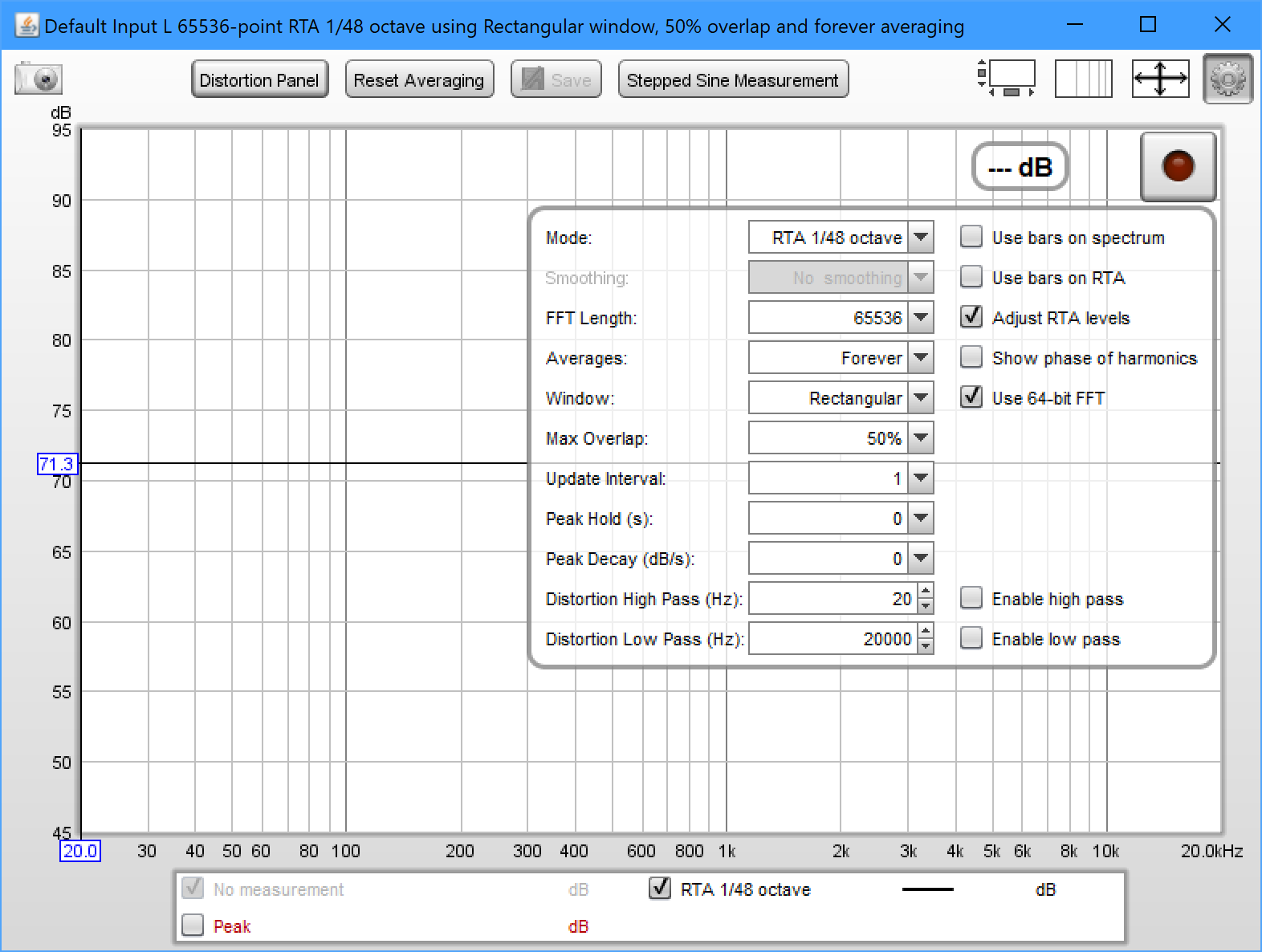Capture graph with the camera icon
The width and height of the screenshot is (1262, 952).
point(39,79)
